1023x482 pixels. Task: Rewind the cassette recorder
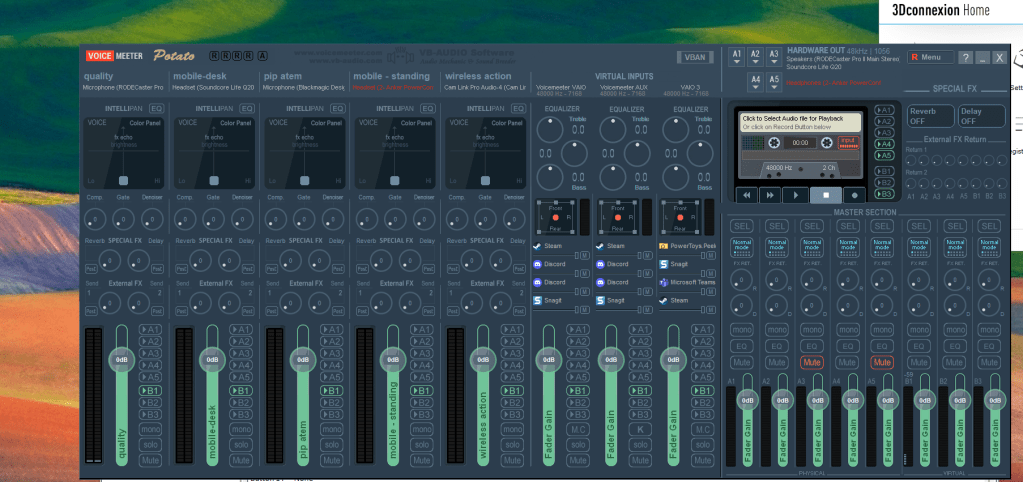(x=746, y=194)
